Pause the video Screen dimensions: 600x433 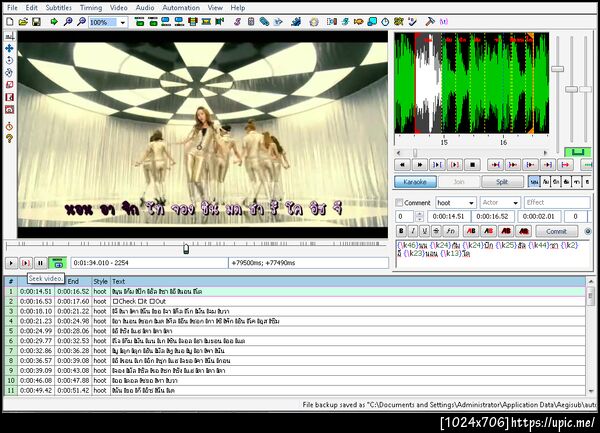pos(40,263)
